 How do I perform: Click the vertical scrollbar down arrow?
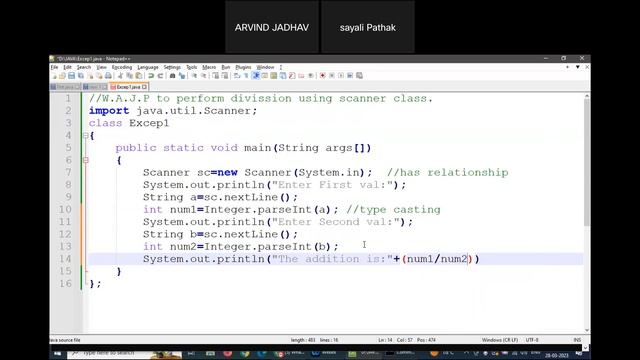[x=587, y=330]
